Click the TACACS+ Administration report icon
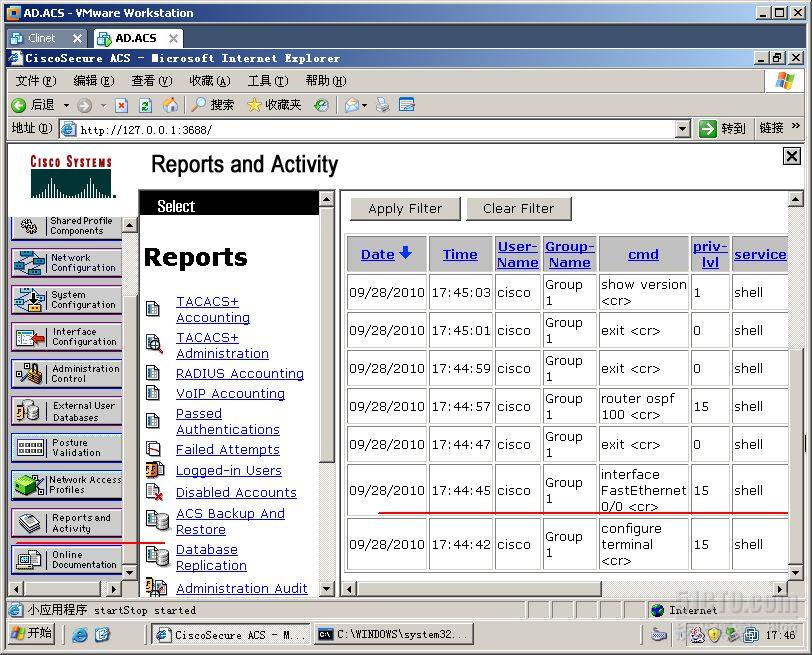 pos(154,343)
